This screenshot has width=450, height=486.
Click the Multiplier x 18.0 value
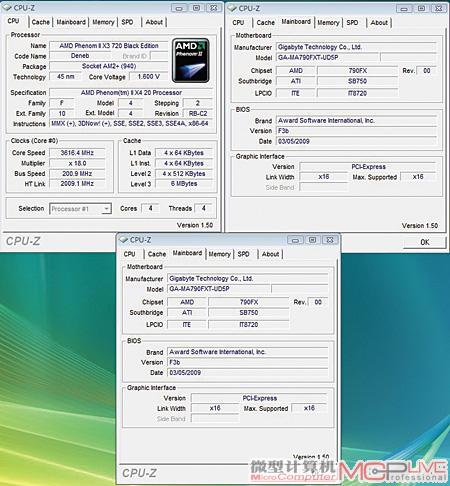tap(77, 163)
